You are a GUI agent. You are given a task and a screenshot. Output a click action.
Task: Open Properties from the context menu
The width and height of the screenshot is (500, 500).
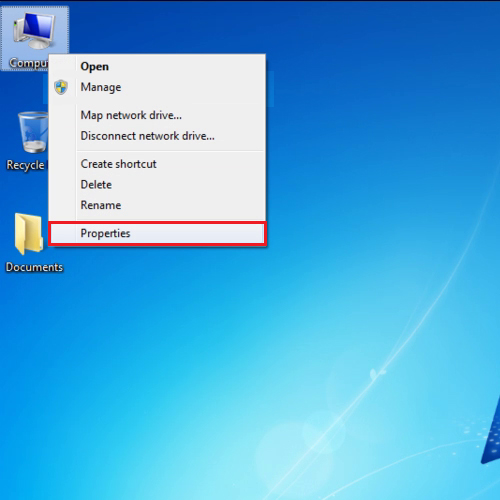(x=157, y=233)
